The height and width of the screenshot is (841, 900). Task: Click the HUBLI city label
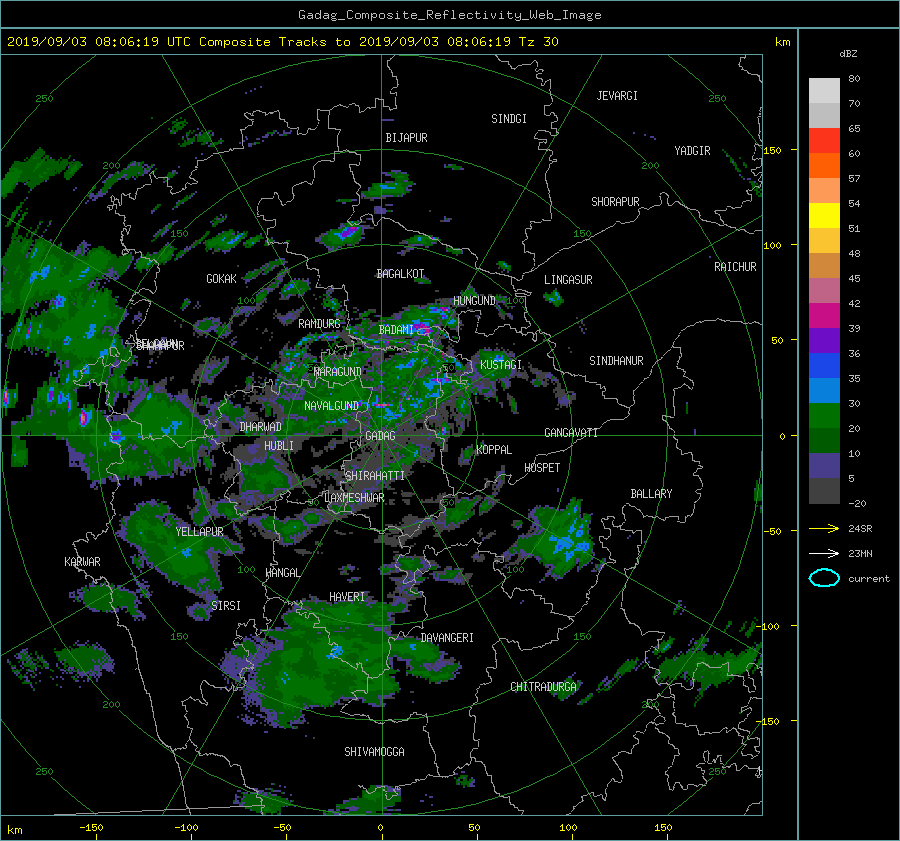[x=279, y=446]
